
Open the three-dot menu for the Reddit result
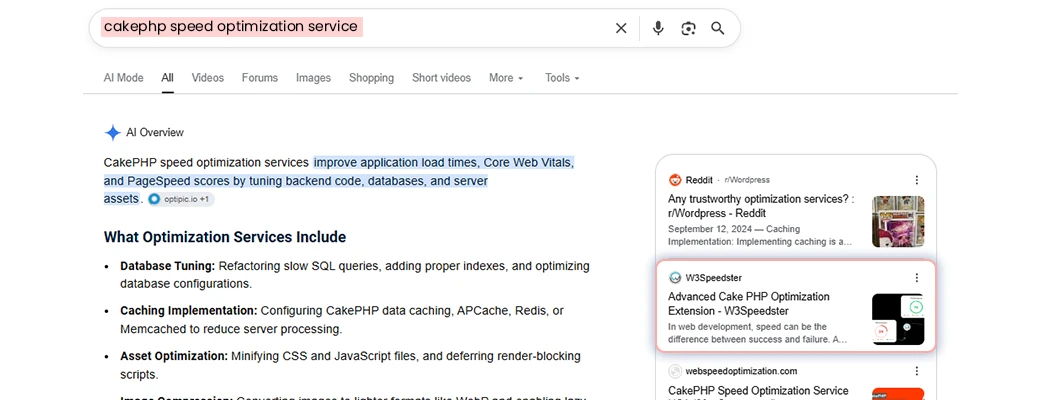917,180
